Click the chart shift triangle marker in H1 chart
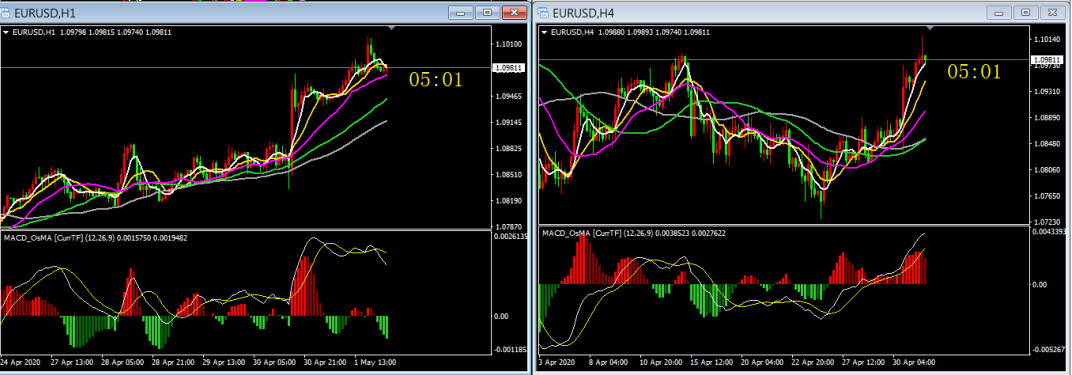This screenshot has width=1072, height=375. tap(391, 28)
